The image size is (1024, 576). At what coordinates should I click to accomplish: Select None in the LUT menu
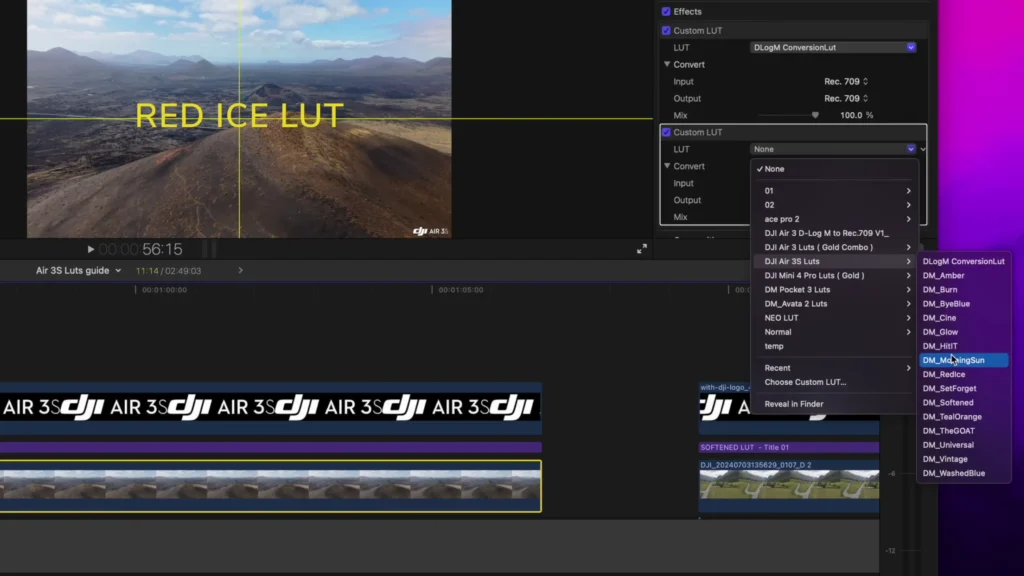[x=835, y=169]
